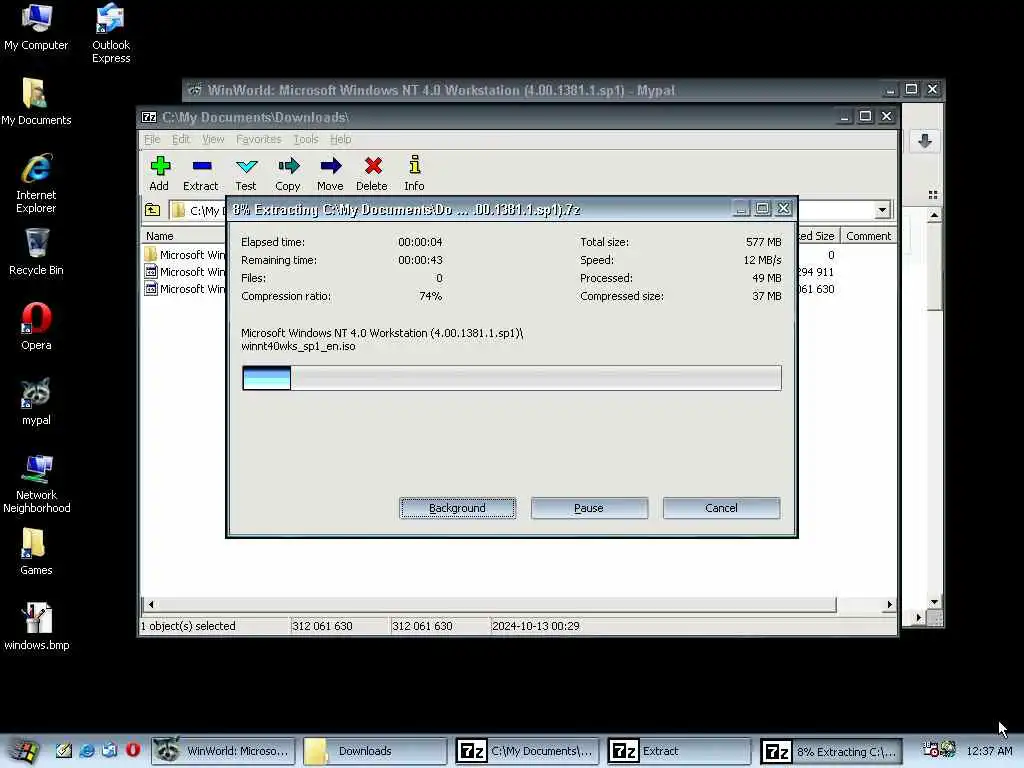Open Network Neighborhood desktop icon
The width and height of the screenshot is (1024, 768).
tap(37, 484)
